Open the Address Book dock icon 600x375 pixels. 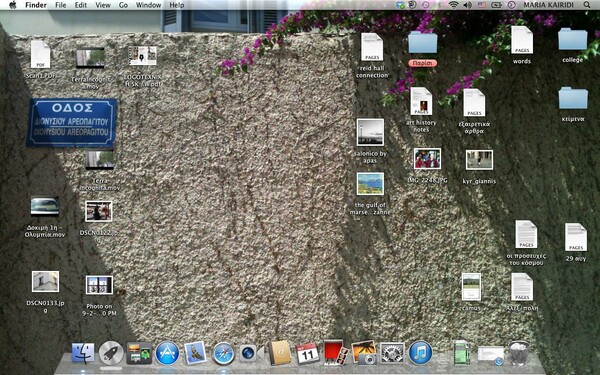[x=280, y=353]
